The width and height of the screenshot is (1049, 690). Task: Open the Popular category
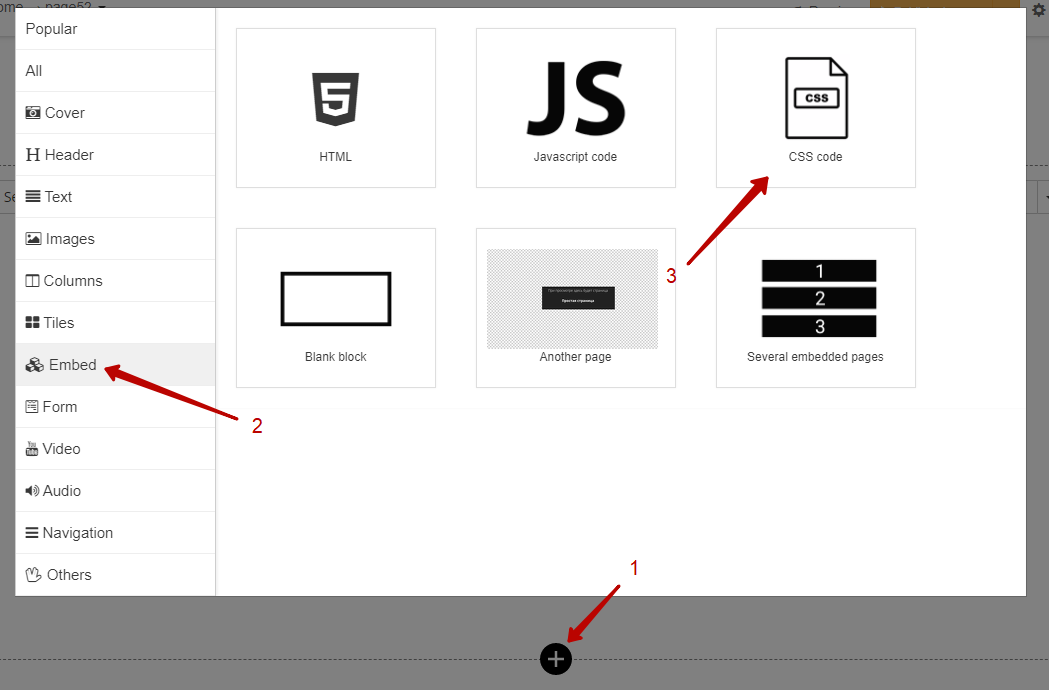tap(52, 29)
